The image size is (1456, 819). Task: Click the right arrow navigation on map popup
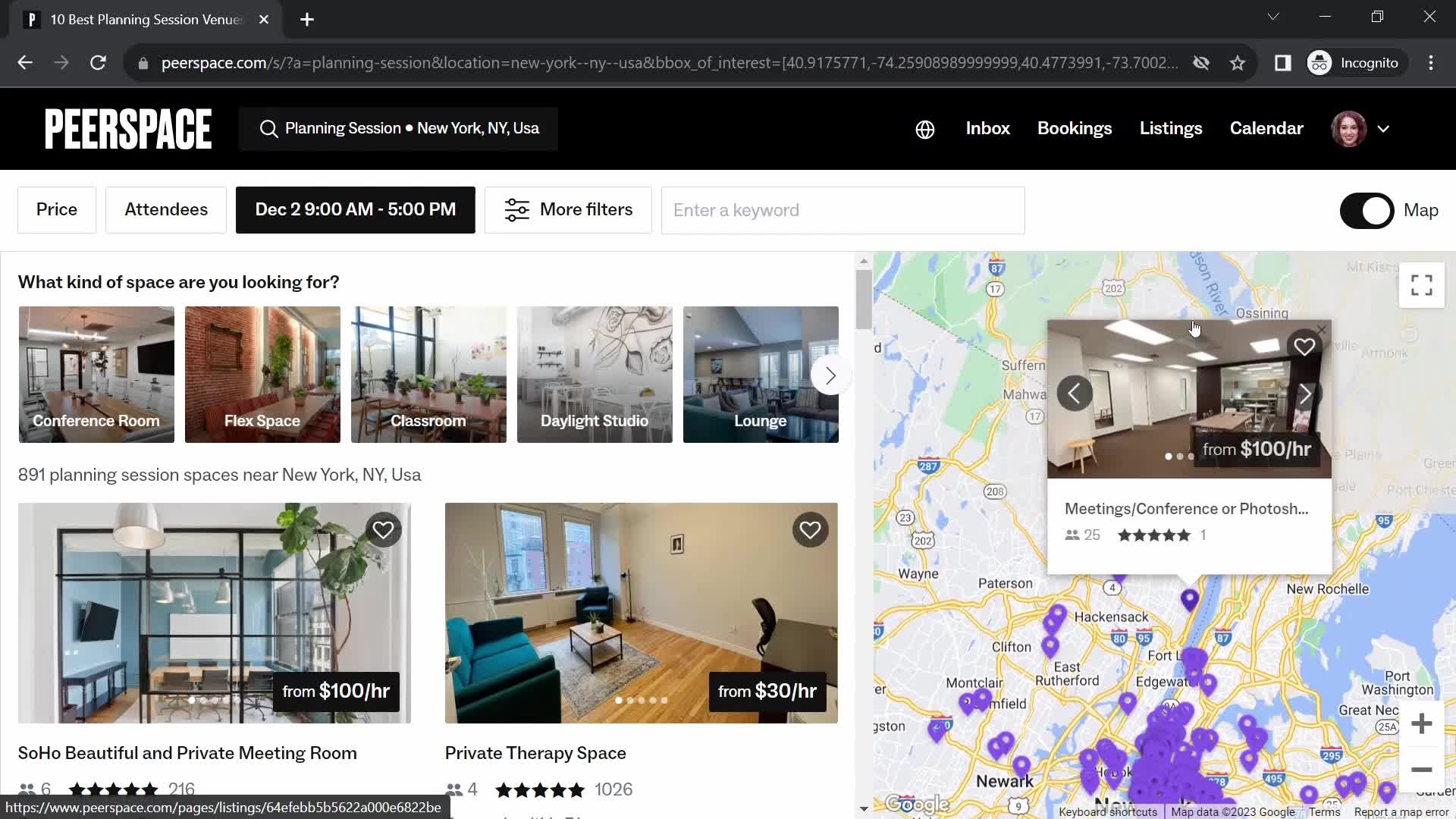pos(1307,393)
